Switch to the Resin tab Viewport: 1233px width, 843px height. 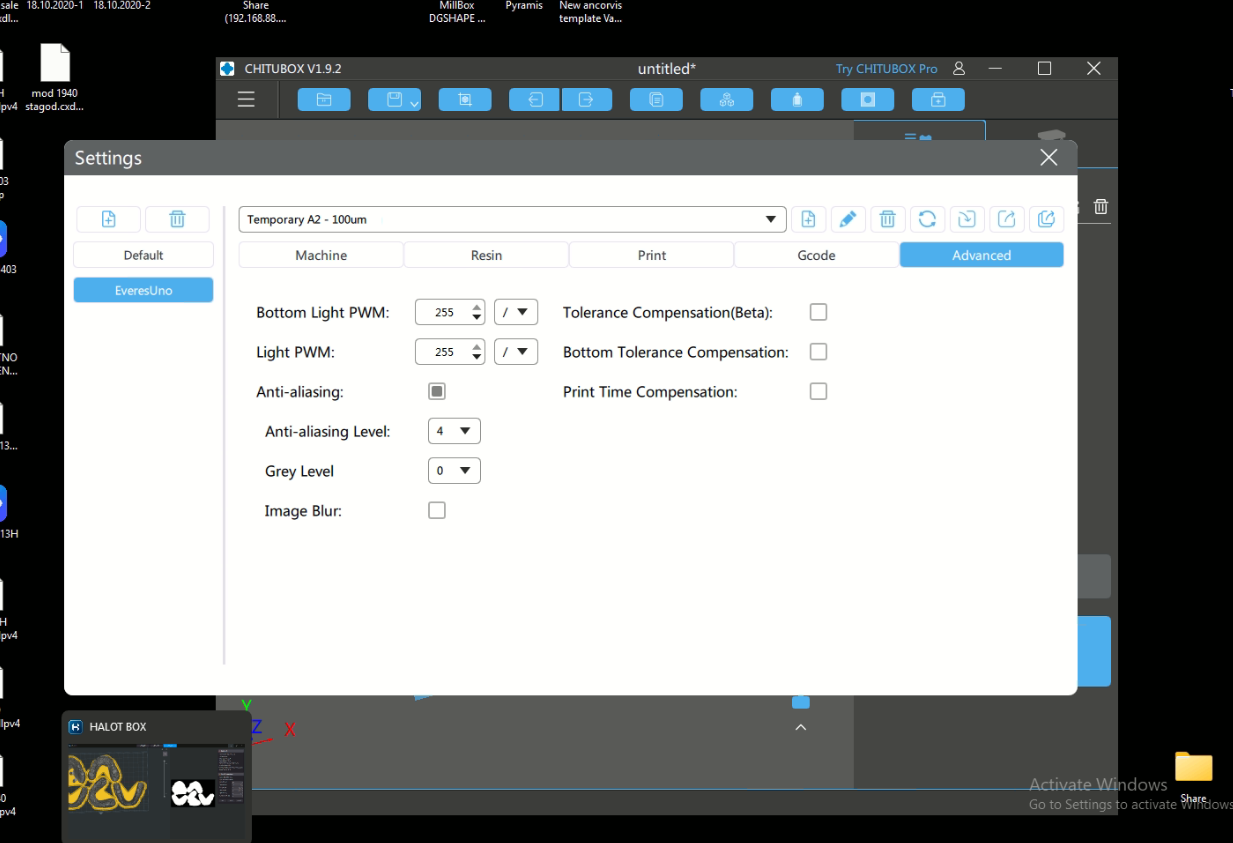click(486, 255)
